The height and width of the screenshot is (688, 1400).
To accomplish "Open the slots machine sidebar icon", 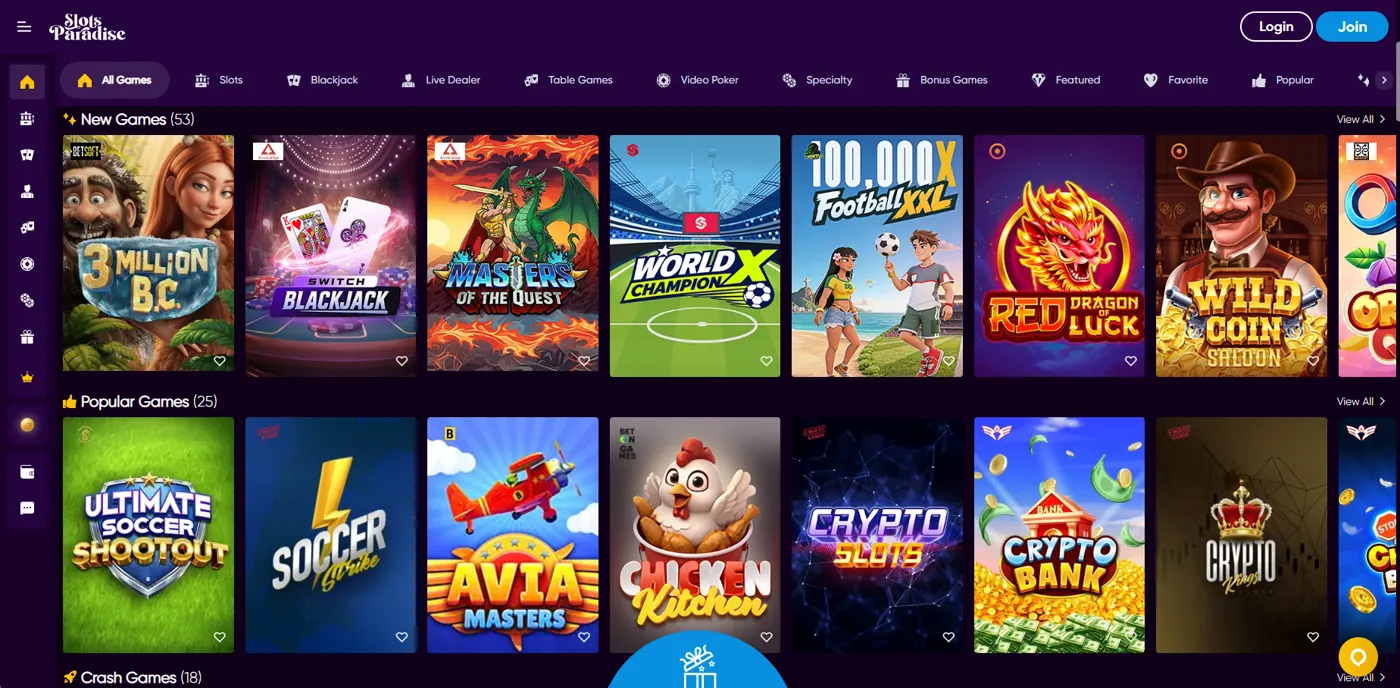I will click(27, 118).
